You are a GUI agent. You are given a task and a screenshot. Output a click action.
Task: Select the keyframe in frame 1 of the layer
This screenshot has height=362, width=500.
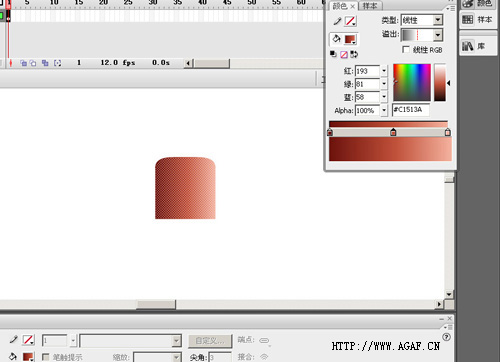tap(9, 16)
